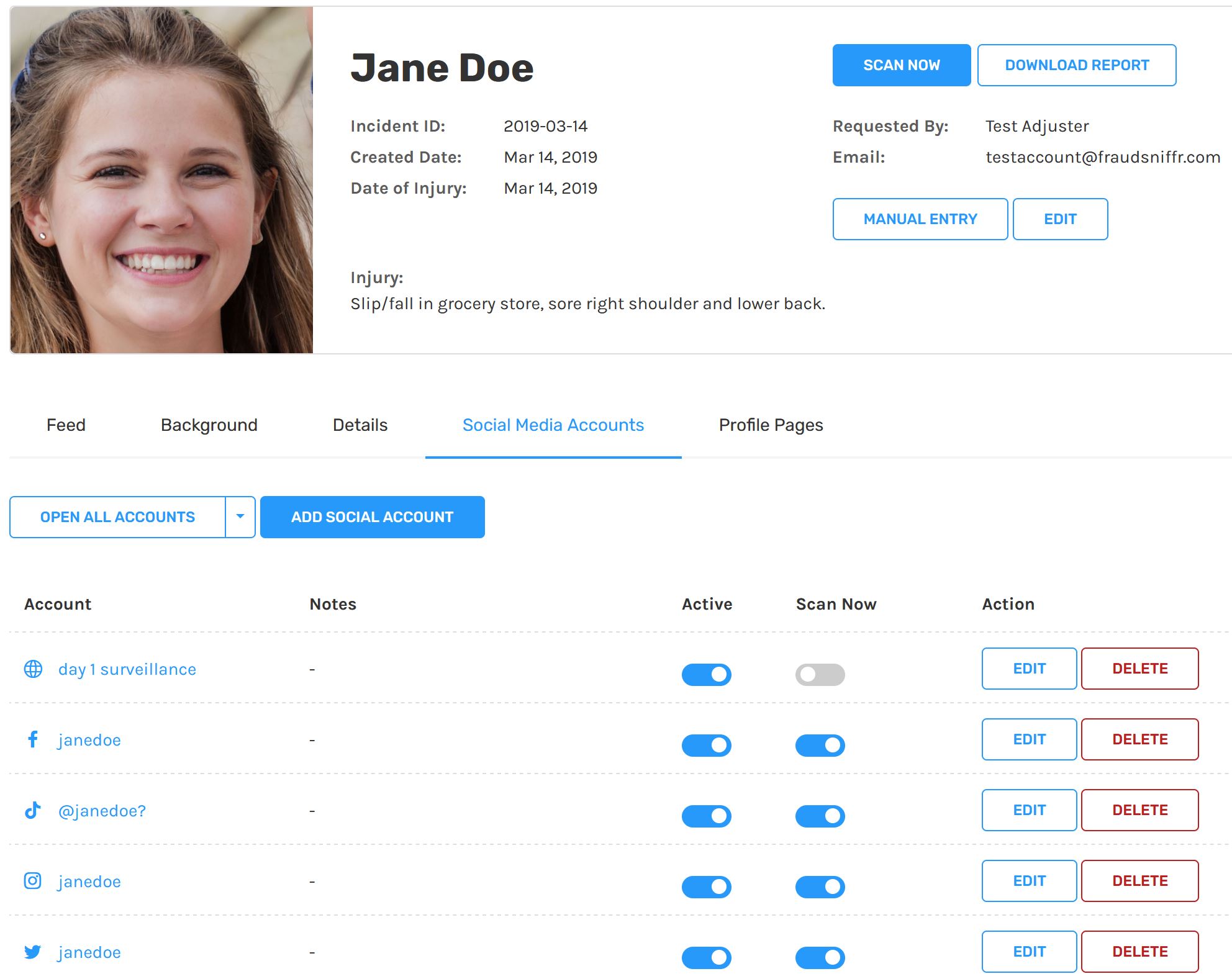Disable Scan Now for Twitter janedoe

coord(820,957)
